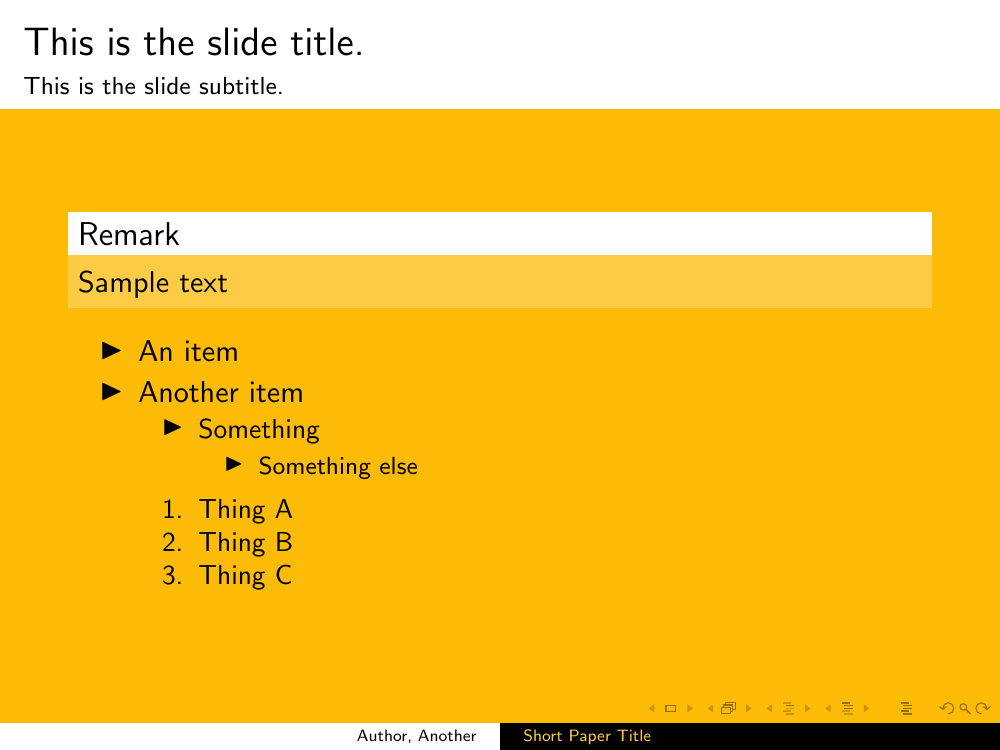This screenshot has height=750, width=1000.
Task: Click the previous frame arrow
Action: [x=711, y=709]
